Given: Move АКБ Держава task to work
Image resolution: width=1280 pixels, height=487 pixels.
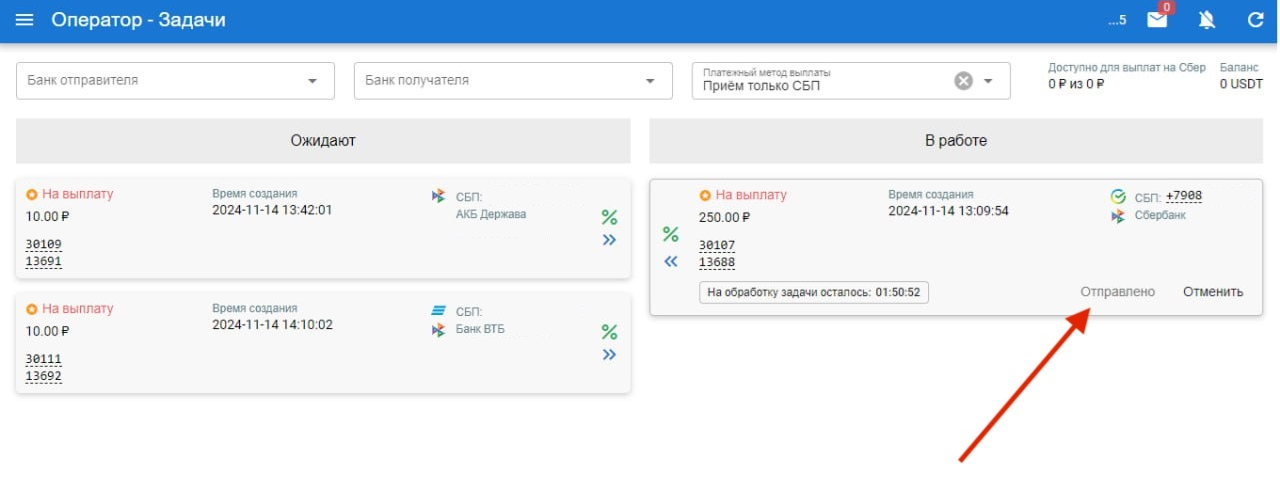Looking at the screenshot, I should tap(609, 240).
